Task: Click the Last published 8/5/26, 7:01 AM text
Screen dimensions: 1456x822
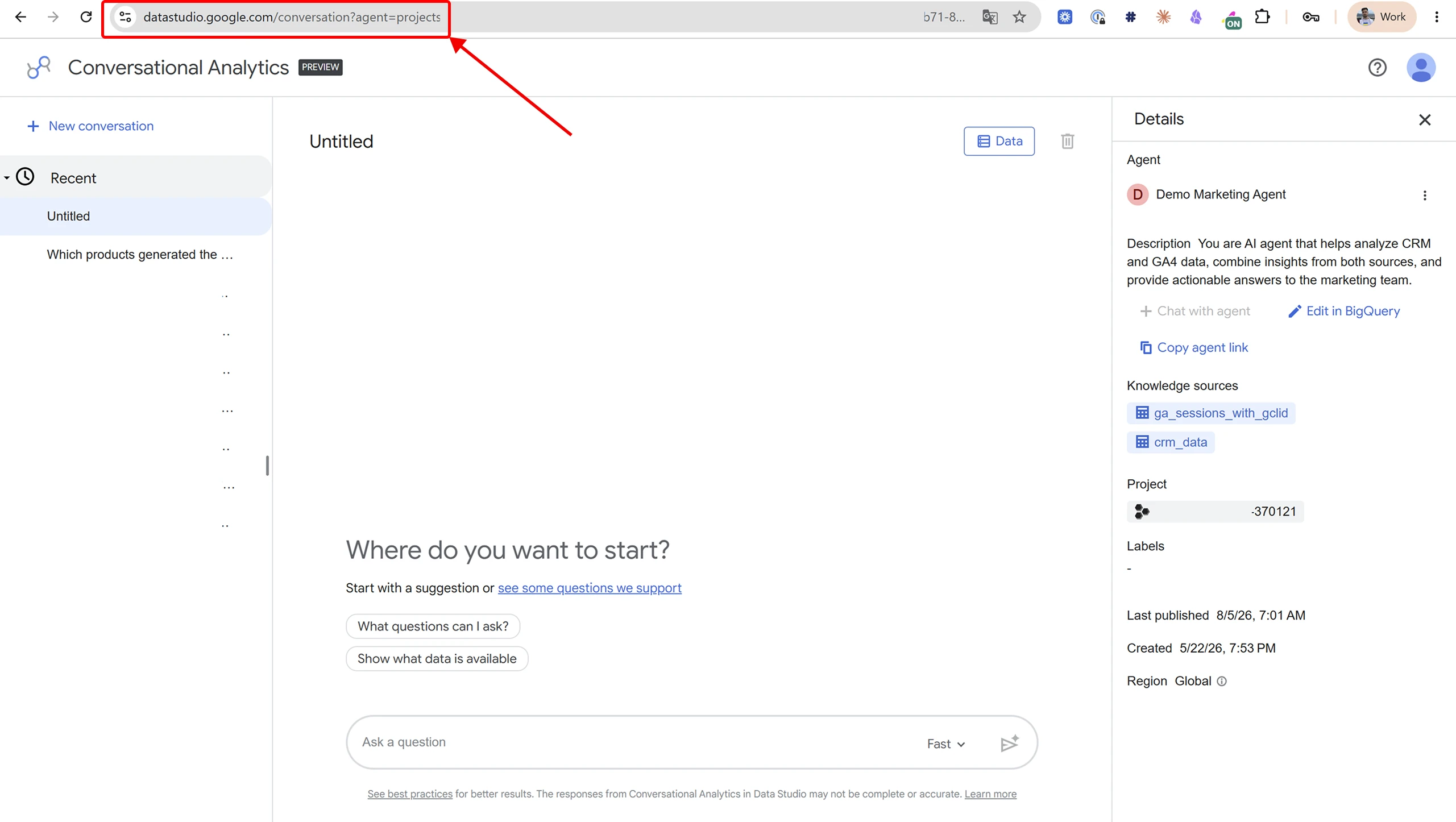Action: 1216,615
